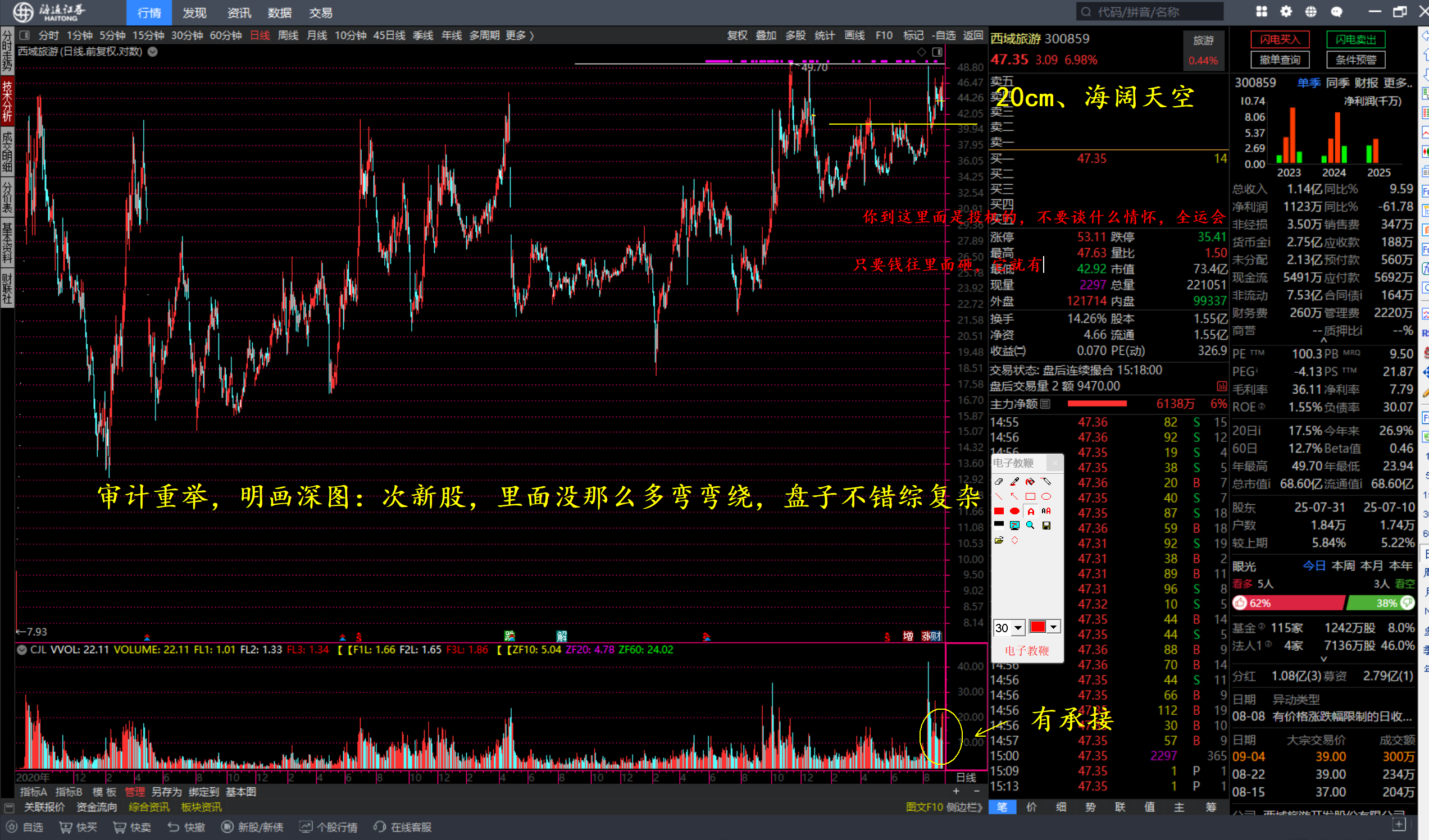
Task: Click 撤单查询 button
Action: [1281, 60]
